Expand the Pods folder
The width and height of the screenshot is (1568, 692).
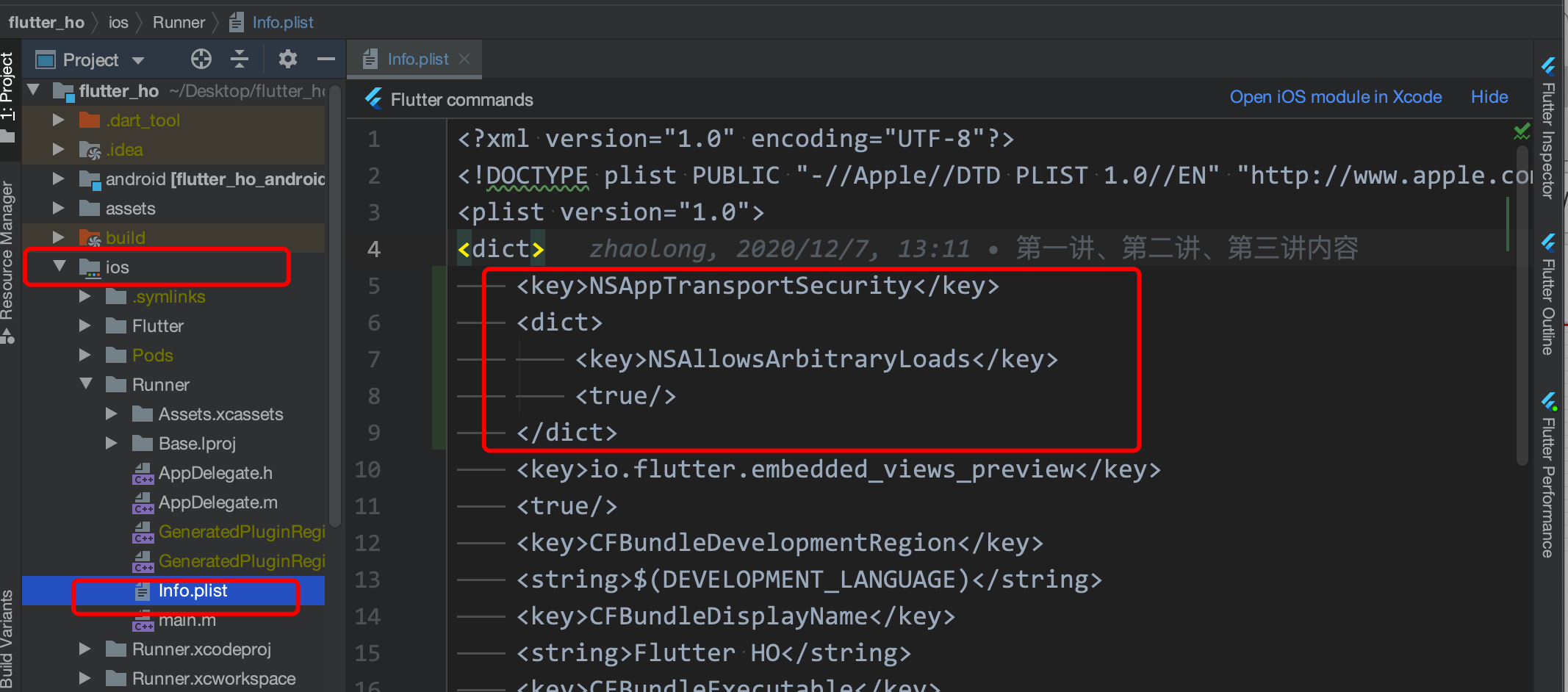click(85, 355)
